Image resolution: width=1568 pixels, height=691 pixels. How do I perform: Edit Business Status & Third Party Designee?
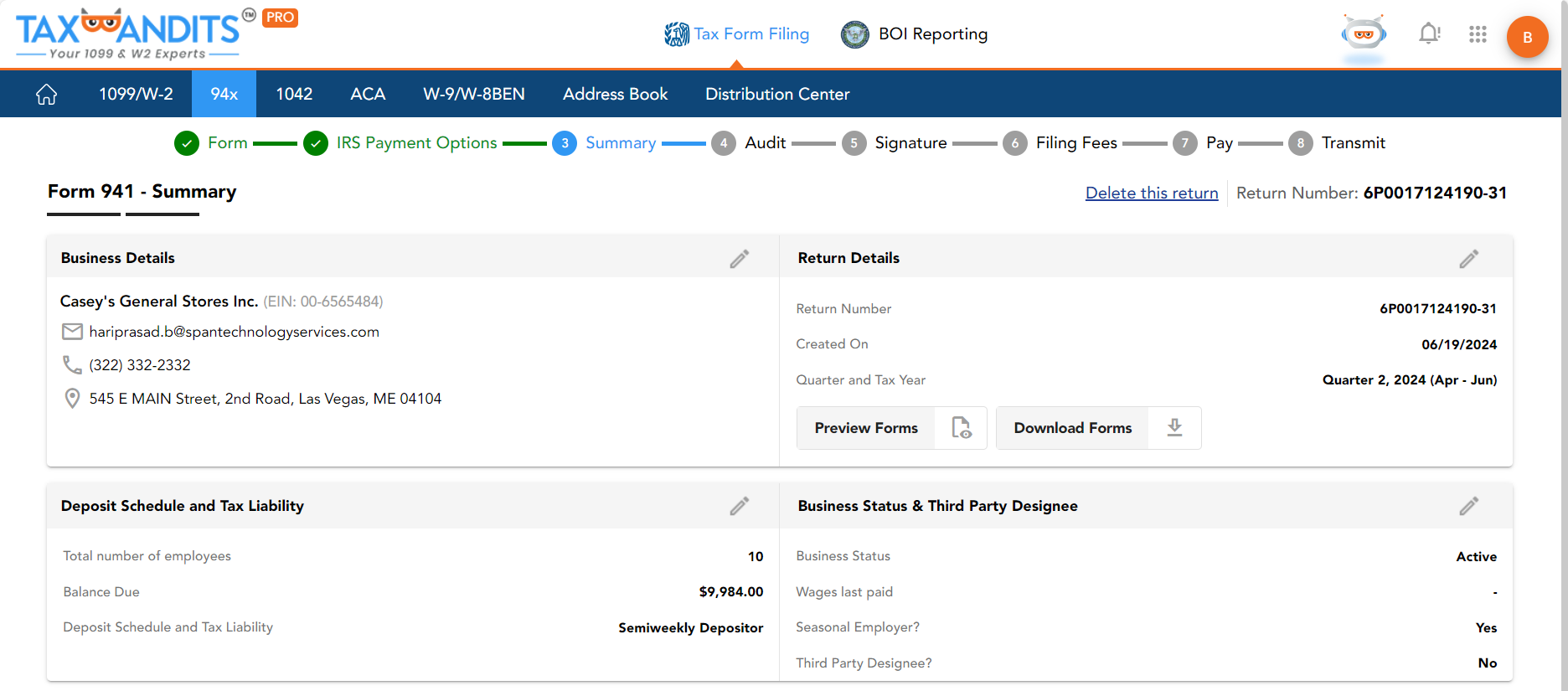(x=1468, y=506)
